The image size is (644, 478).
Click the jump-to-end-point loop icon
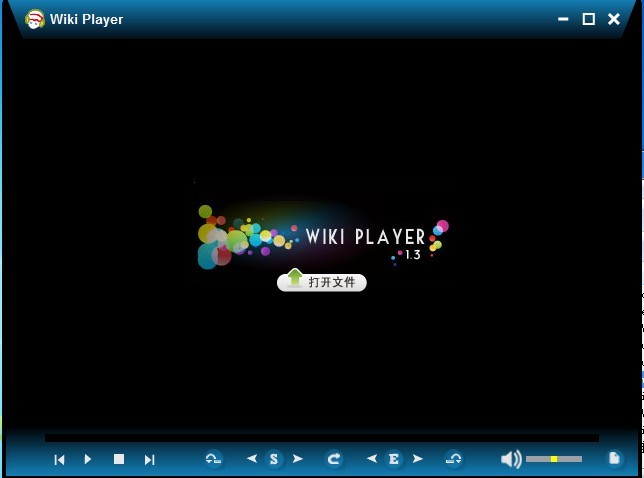tap(454, 459)
